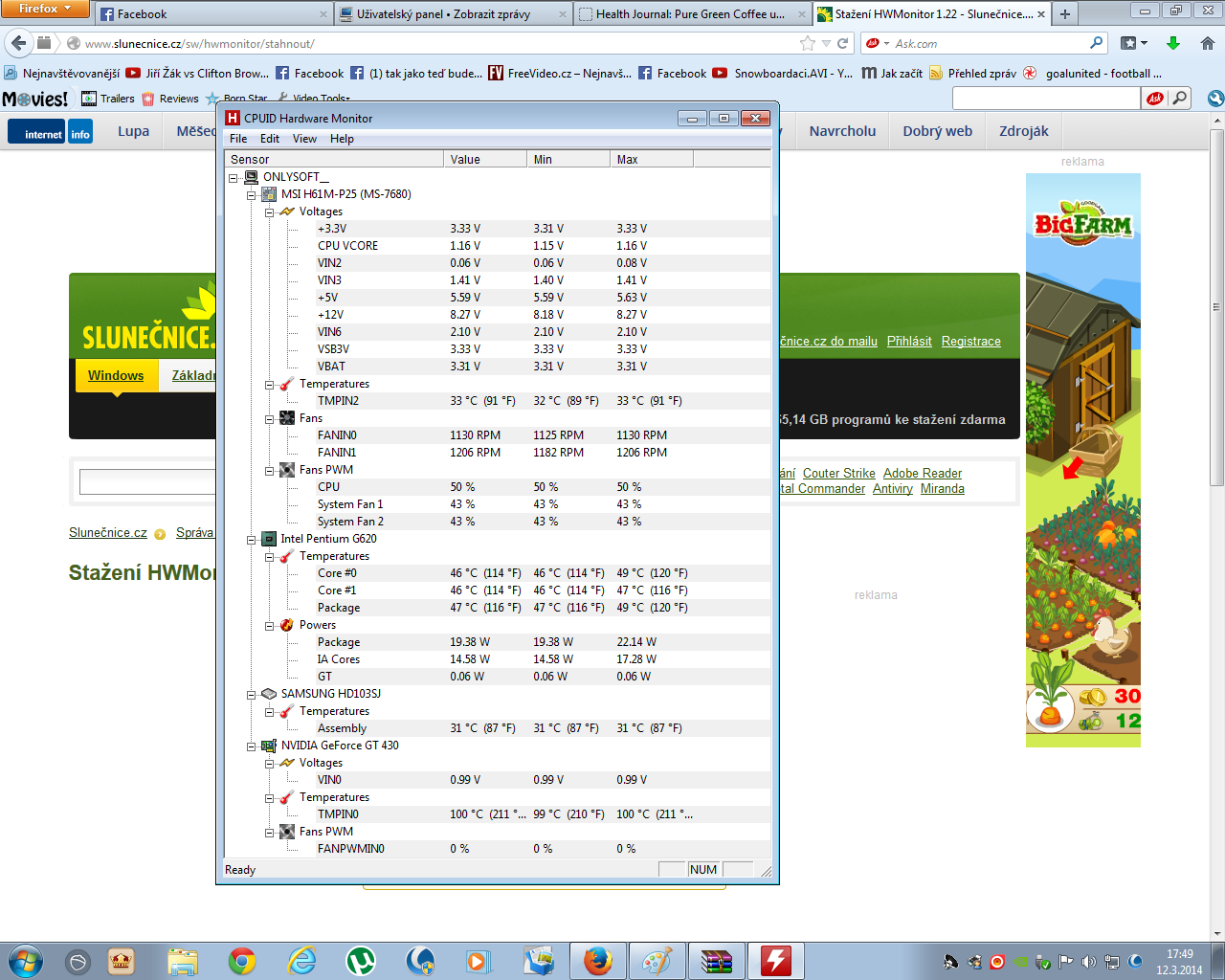
Task: Open Internet Explorer from the taskbar
Action: pos(301,961)
